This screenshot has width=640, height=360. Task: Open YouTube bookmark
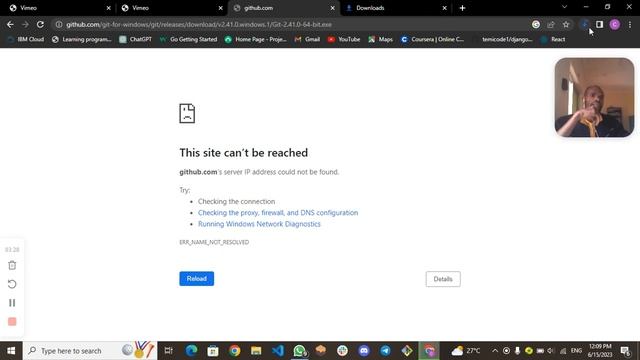pos(344,39)
